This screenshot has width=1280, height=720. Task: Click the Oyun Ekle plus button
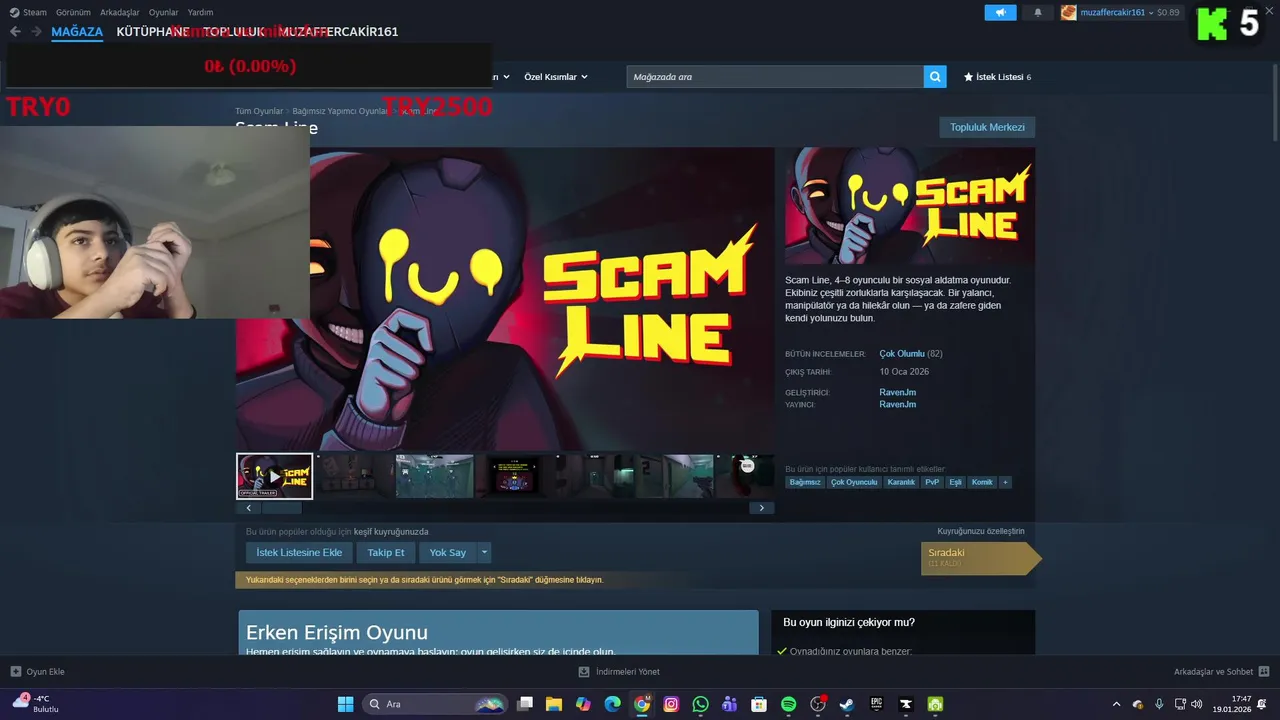(x=16, y=672)
